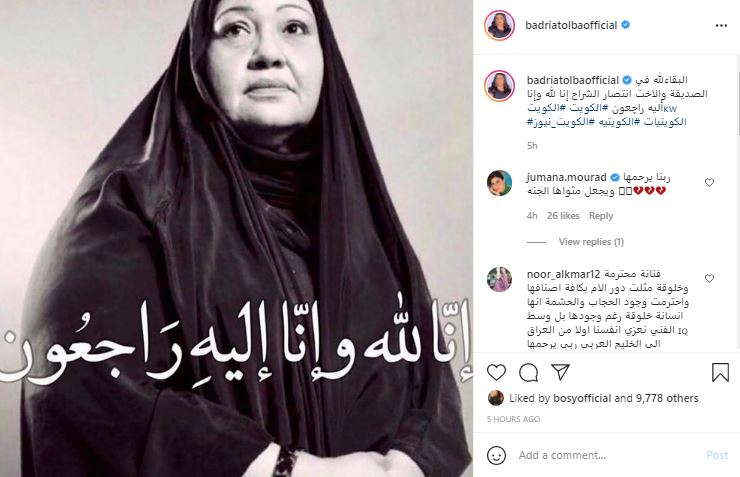Share post via paper plane icon
The width and height of the screenshot is (740, 477).
560,372
